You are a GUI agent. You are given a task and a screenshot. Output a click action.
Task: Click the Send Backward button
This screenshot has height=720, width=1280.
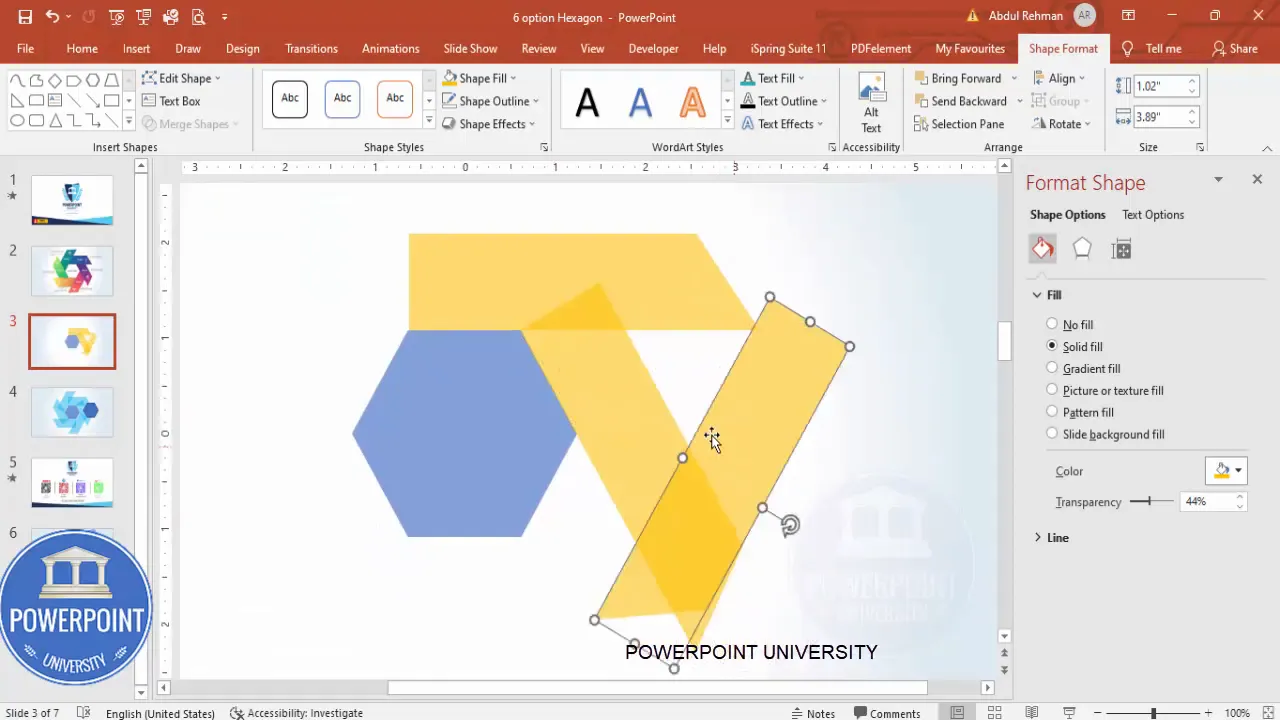[x=961, y=101]
